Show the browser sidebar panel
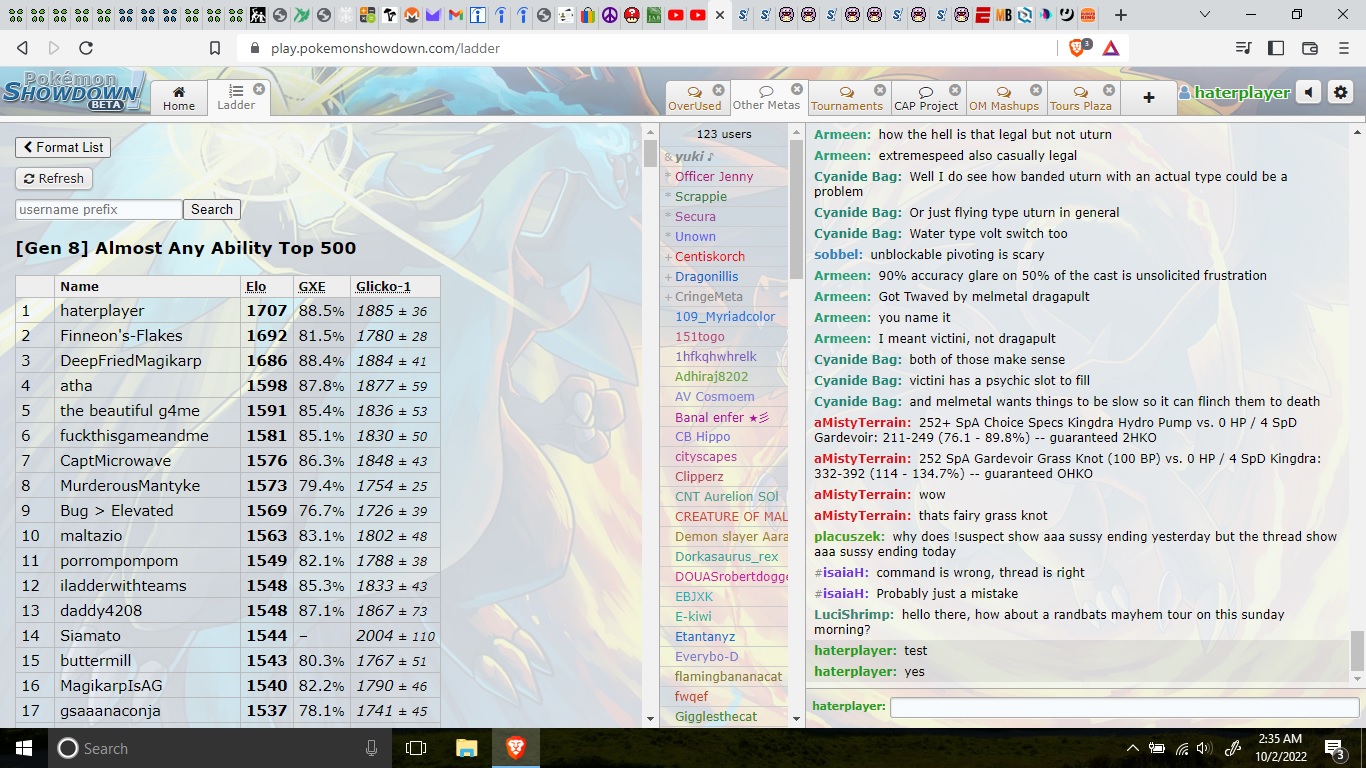Screen dimensions: 1366x768 pos(1276,48)
